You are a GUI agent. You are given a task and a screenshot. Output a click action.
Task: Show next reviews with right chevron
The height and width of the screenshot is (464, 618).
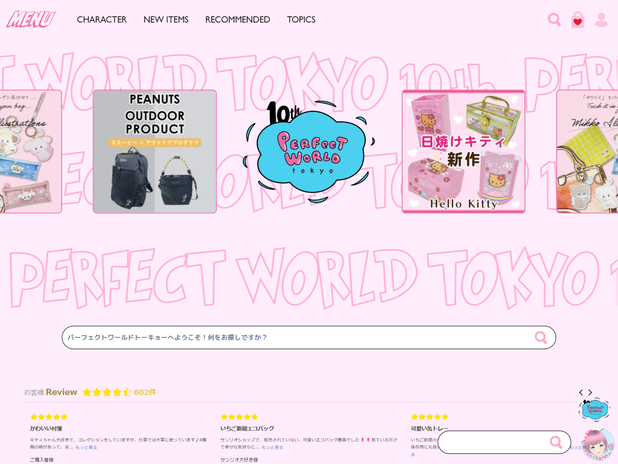coord(590,392)
